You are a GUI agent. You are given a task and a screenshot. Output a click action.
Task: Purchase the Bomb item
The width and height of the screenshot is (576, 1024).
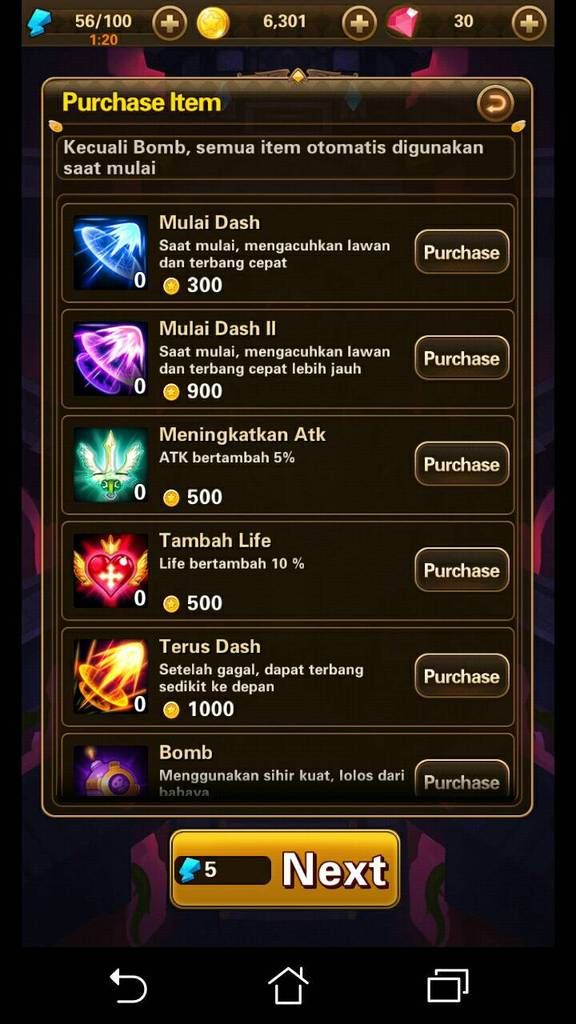coord(462,778)
